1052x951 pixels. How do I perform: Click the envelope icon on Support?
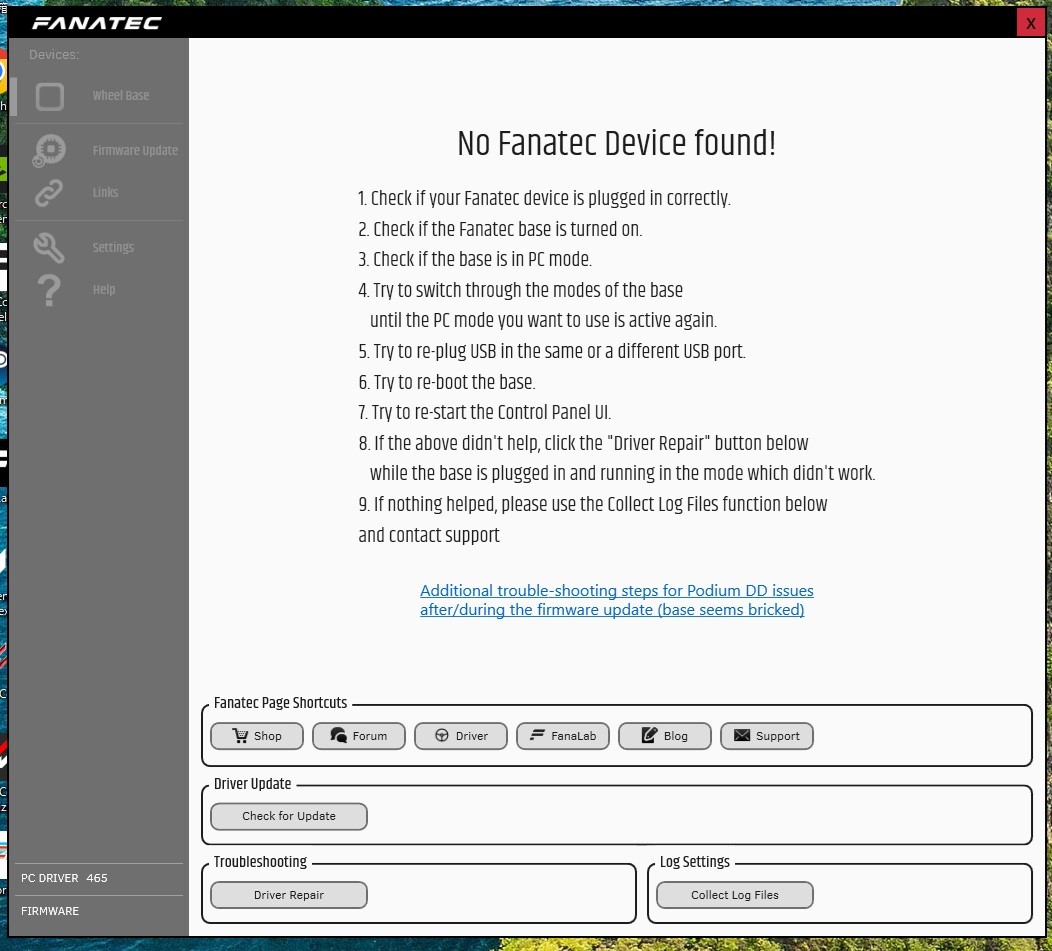[x=742, y=736]
